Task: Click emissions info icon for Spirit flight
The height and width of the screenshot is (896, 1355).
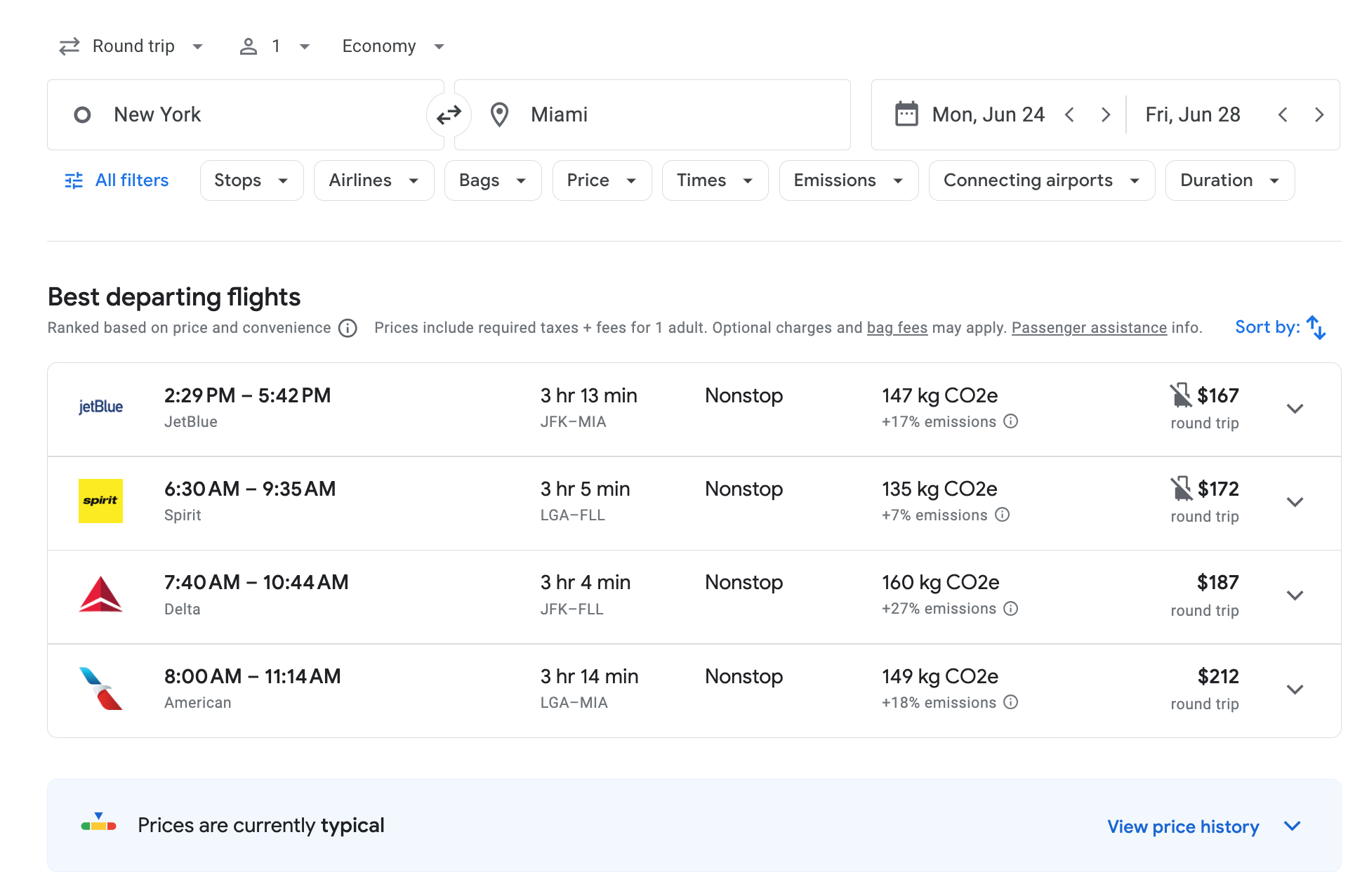Action: click(x=1003, y=515)
